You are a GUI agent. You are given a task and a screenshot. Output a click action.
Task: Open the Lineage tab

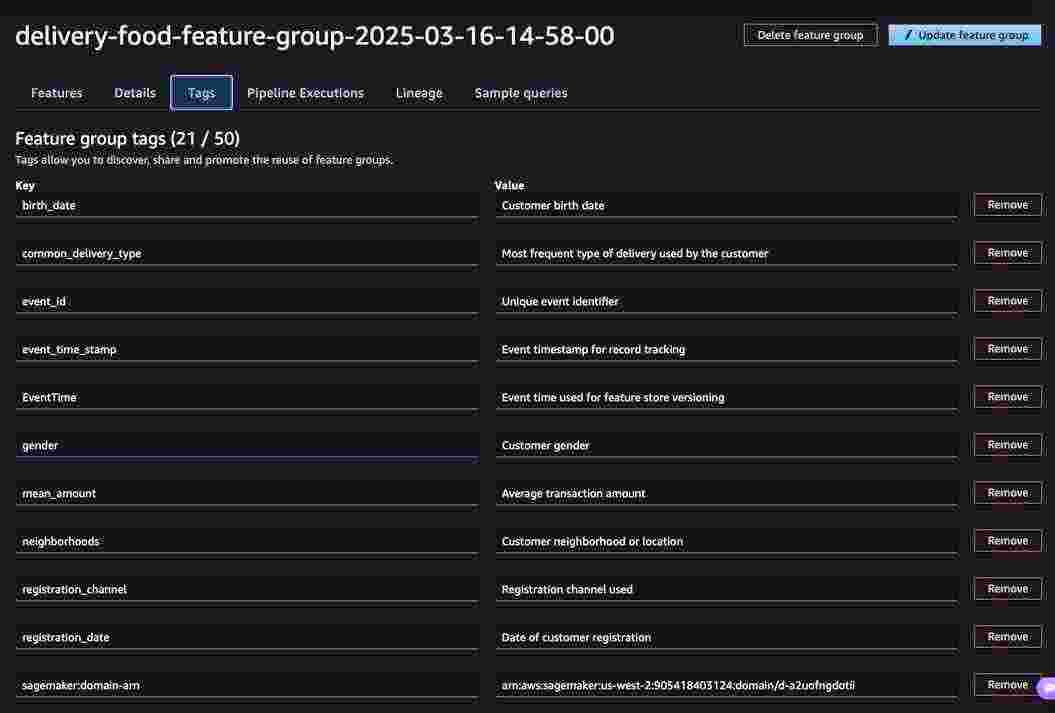pyautogui.click(x=419, y=93)
